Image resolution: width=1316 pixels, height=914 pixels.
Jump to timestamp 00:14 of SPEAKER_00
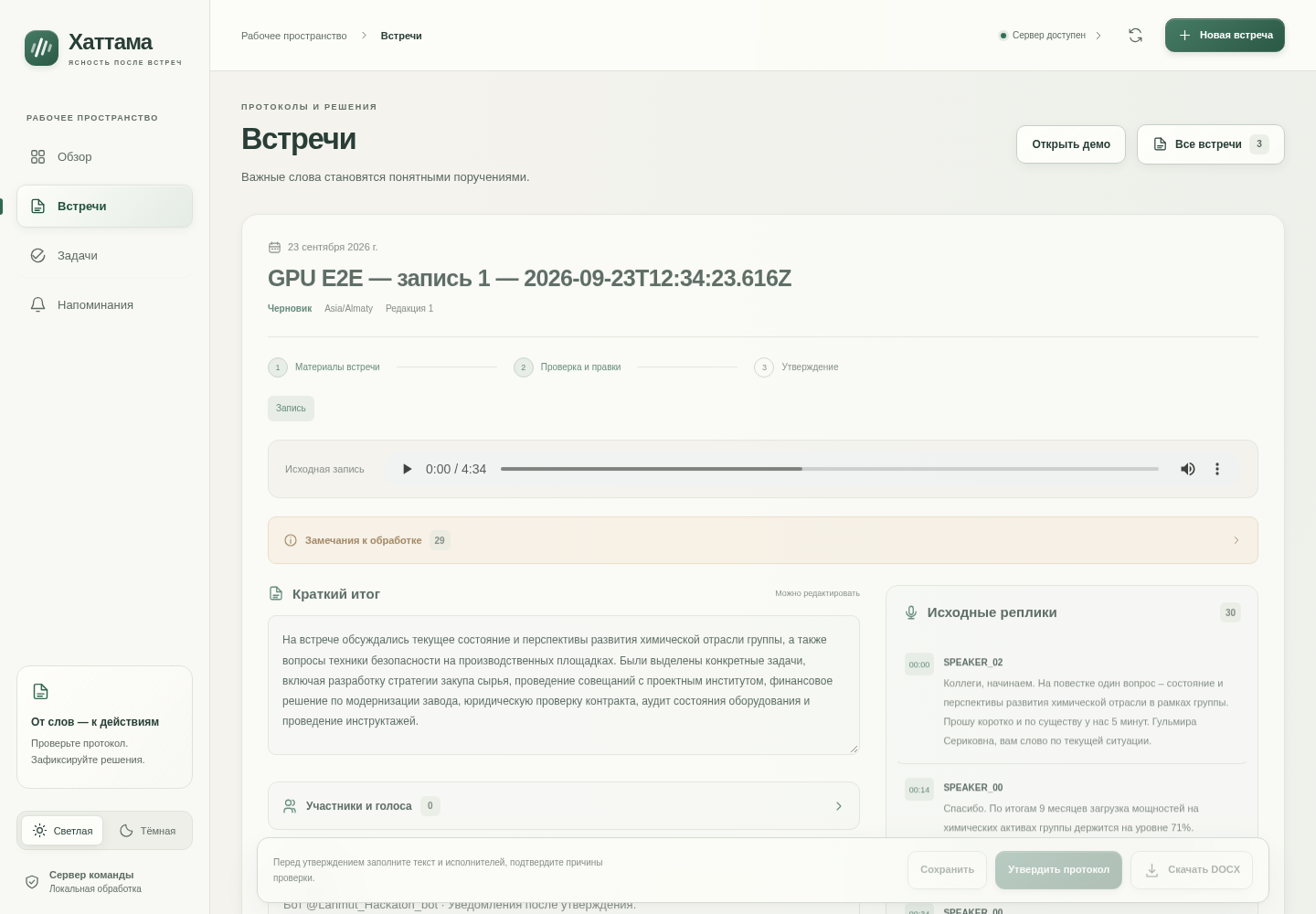[919, 790]
